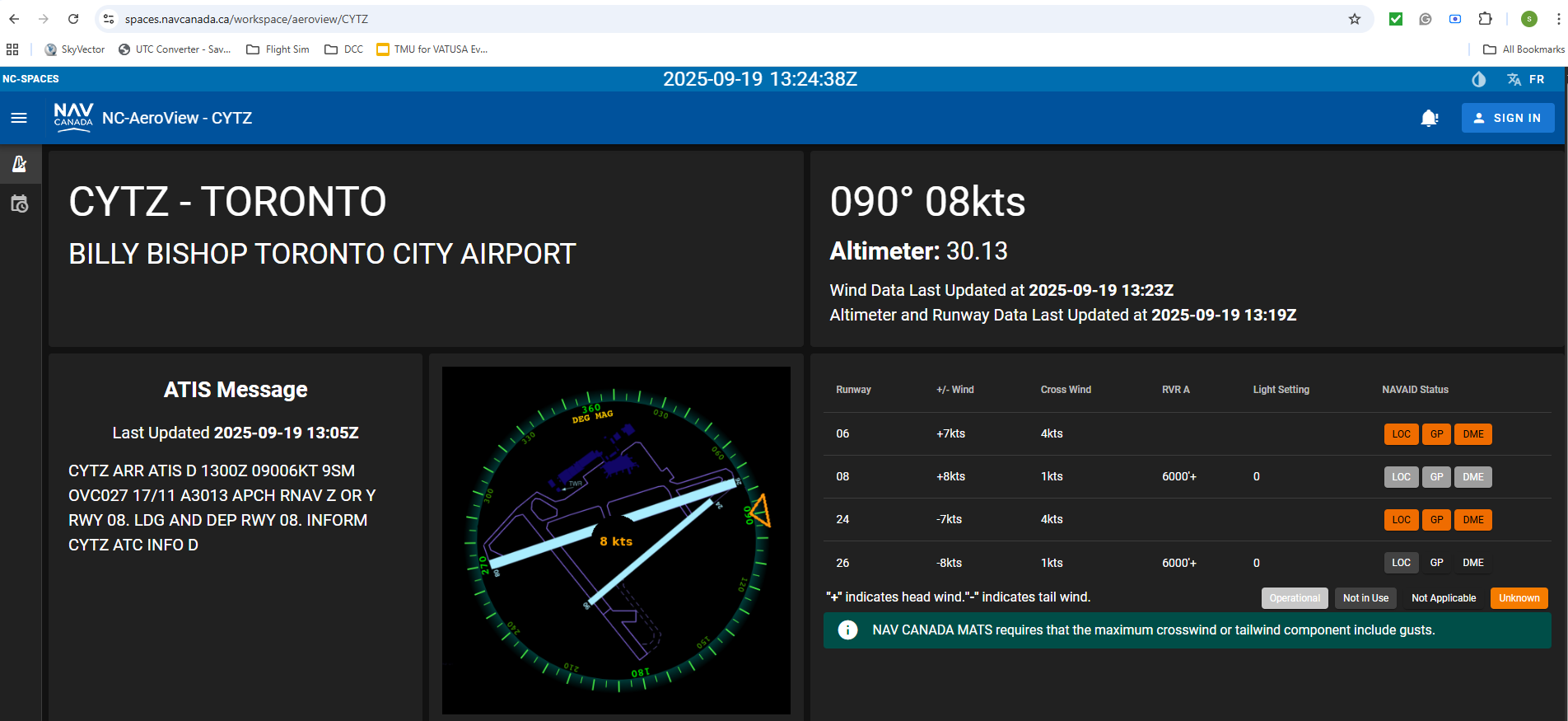Click the SIGN IN button
The height and width of the screenshot is (721, 1568).
point(1508,118)
